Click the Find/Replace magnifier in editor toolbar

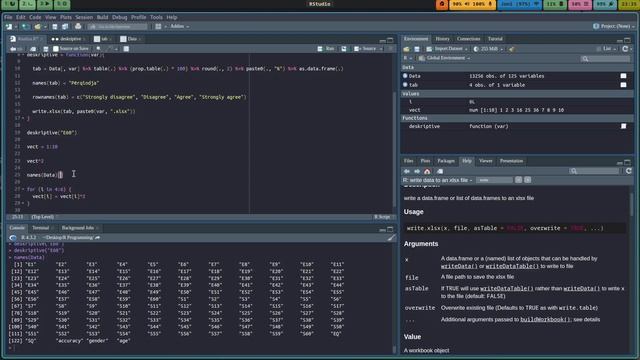pyautogui.click(x=99, y=49)
